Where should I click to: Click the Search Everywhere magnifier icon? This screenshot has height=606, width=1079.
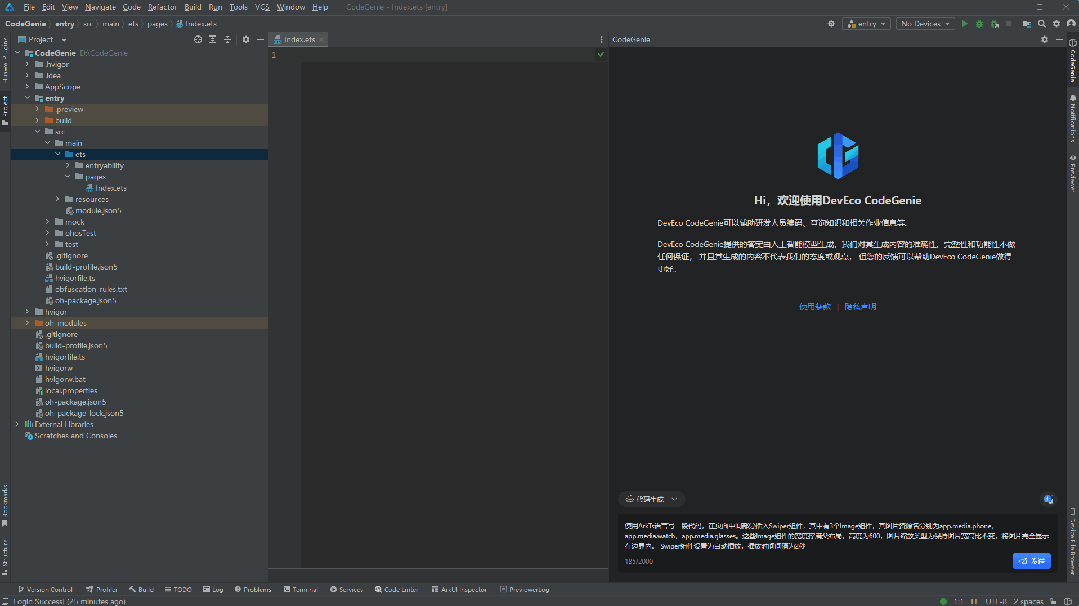point(1042,23)
